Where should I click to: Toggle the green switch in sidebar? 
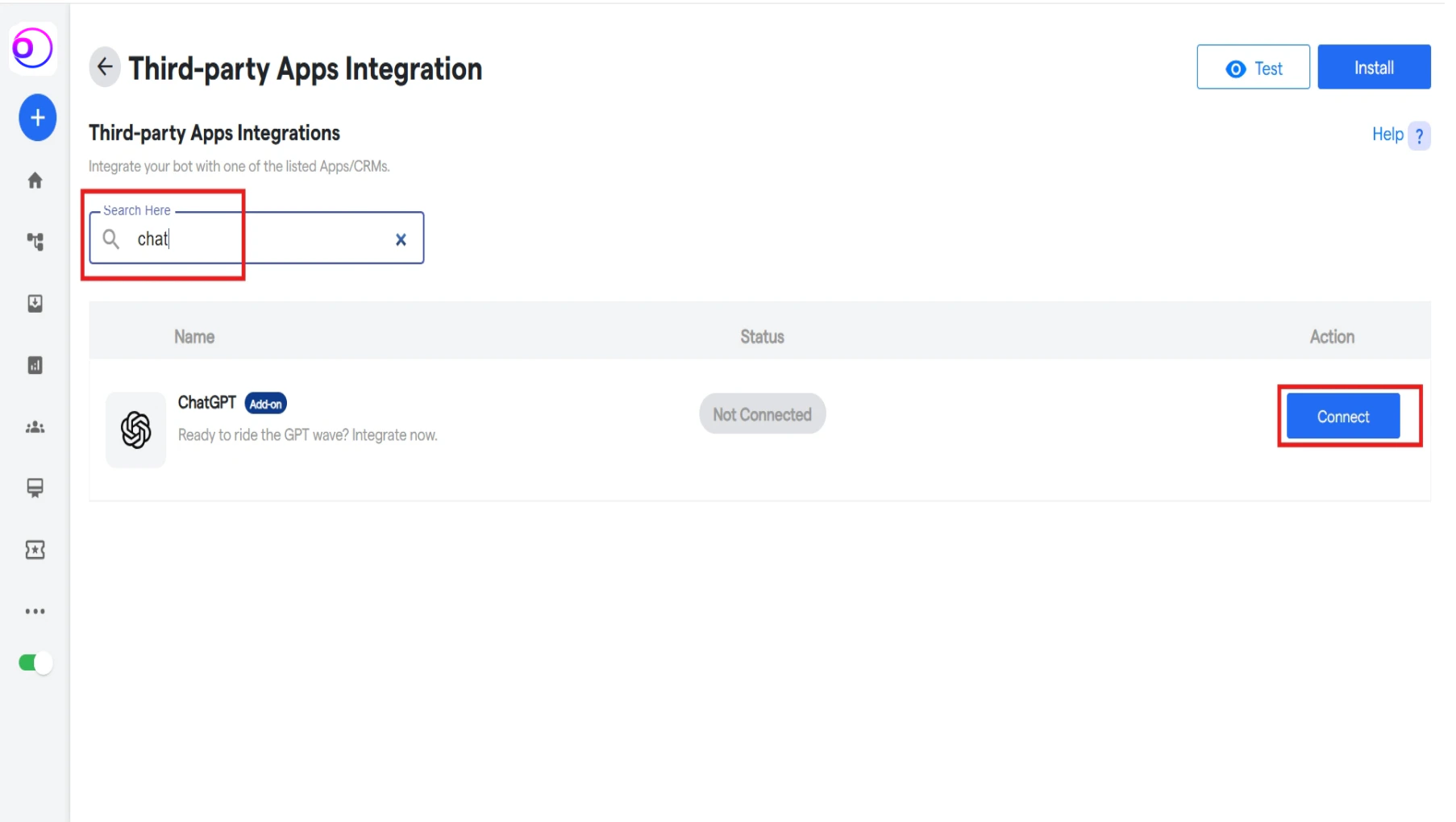pyautogui.click(x=35, y=662)
